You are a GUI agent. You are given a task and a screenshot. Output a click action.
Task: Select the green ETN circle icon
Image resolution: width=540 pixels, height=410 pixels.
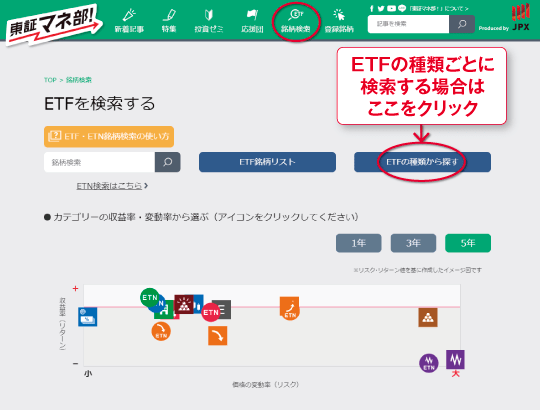tap(149, 297)
